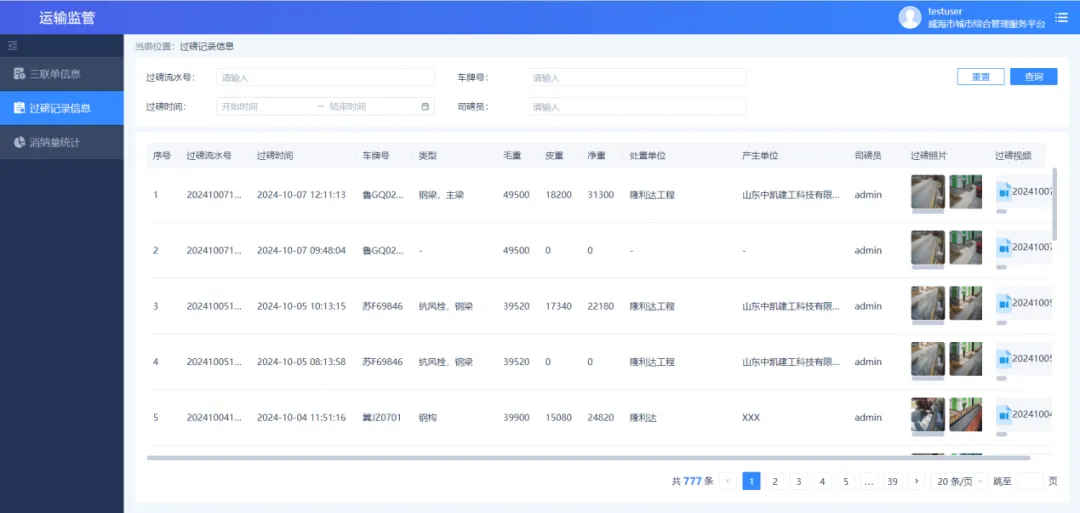This screenshot has height=513, width=1080.
Task: Click the 三联单信息 document icon in sidebar
Action: pos(19,73)
